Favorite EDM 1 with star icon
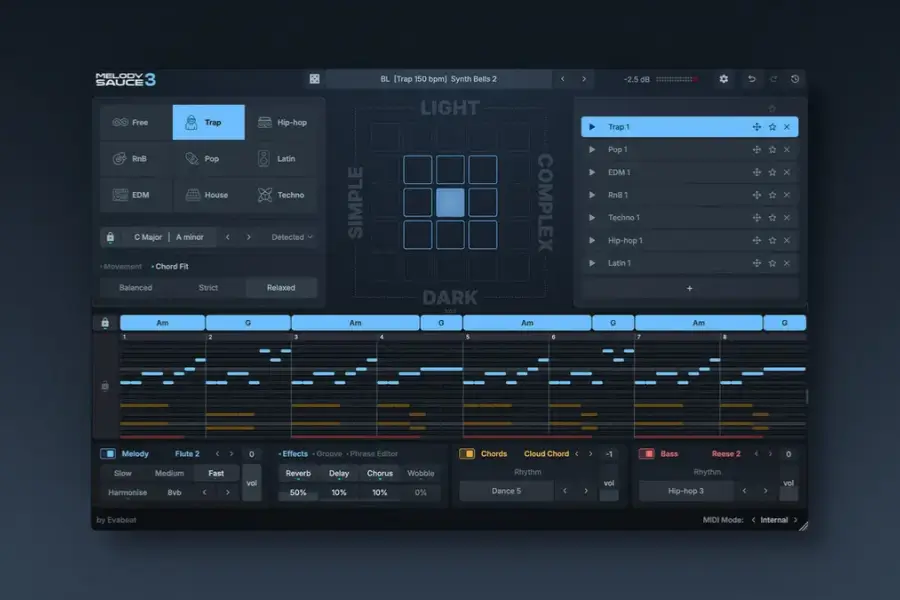This screenshot has width=900, height=600. point(773,172)
